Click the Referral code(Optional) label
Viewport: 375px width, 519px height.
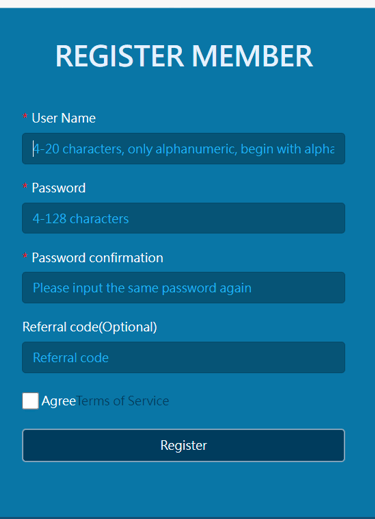point(90,327)
